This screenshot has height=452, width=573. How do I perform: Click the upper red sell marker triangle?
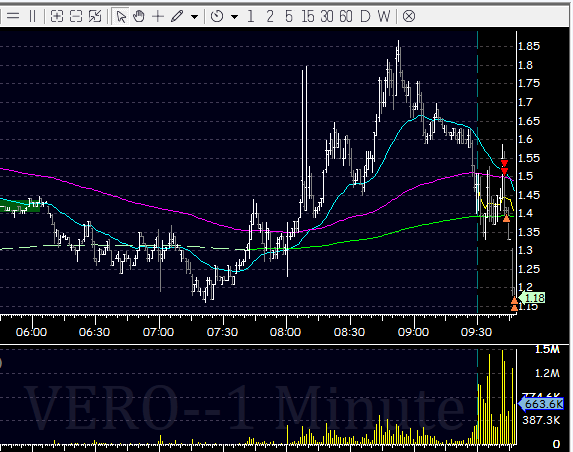click(x=504, y=163)
